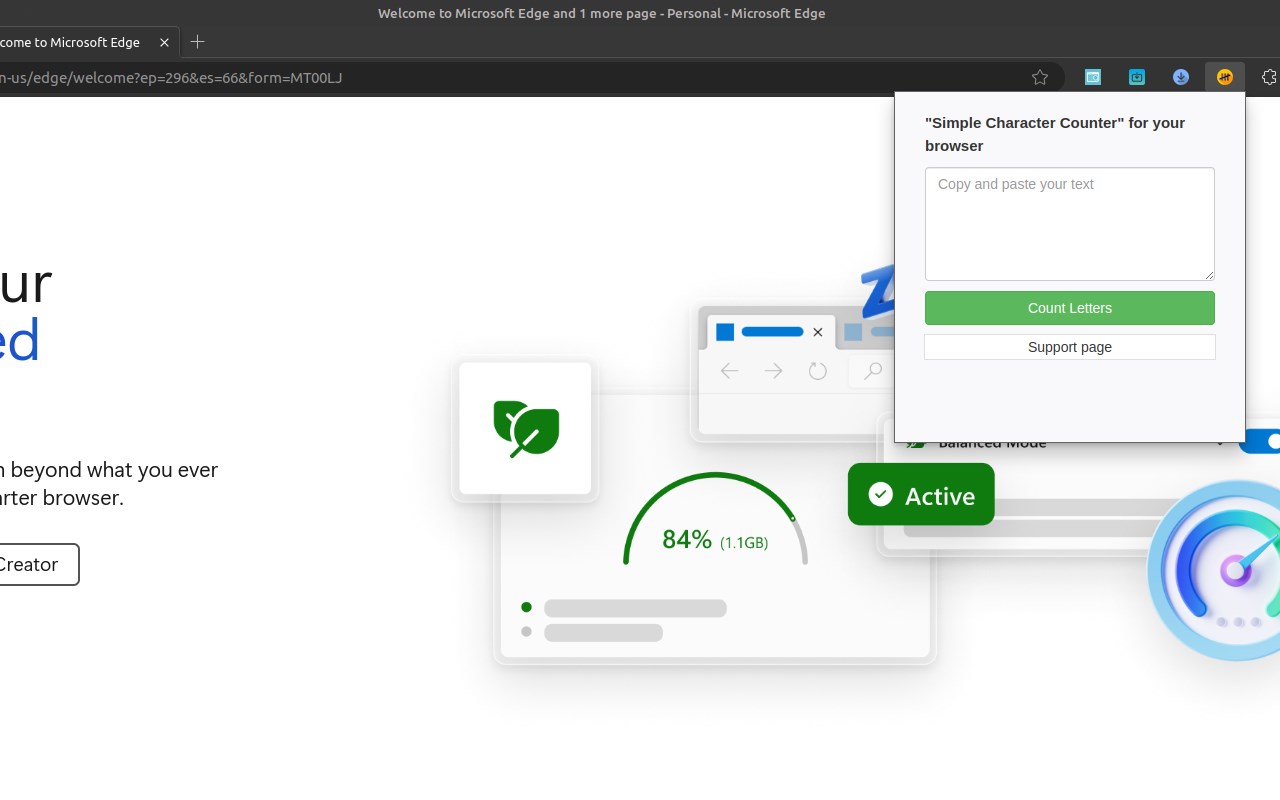Click the mock tab close X illustration
Viewport: 1280px width, 800px height.
point(818,332)
